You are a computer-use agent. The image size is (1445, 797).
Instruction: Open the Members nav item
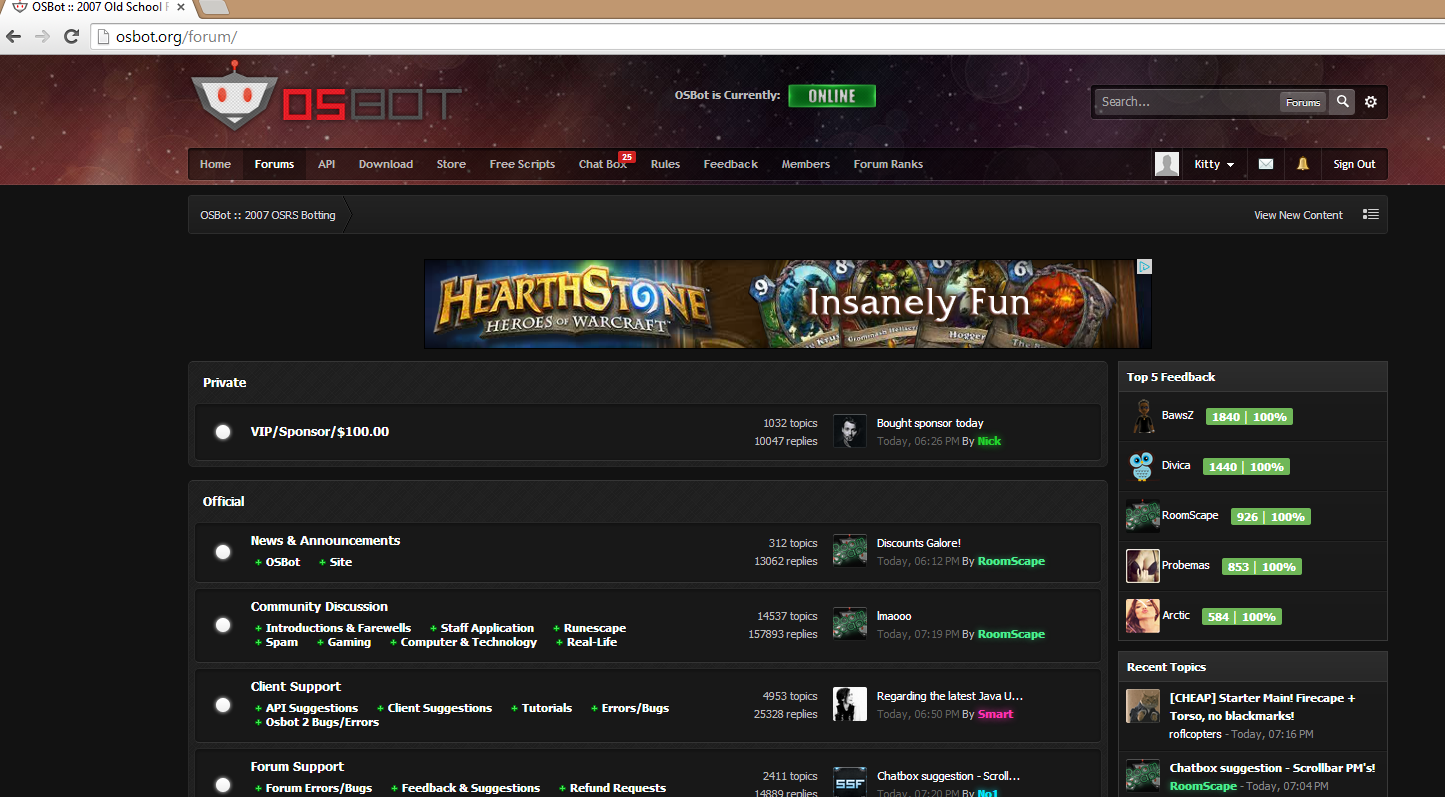tap(806, 164)
